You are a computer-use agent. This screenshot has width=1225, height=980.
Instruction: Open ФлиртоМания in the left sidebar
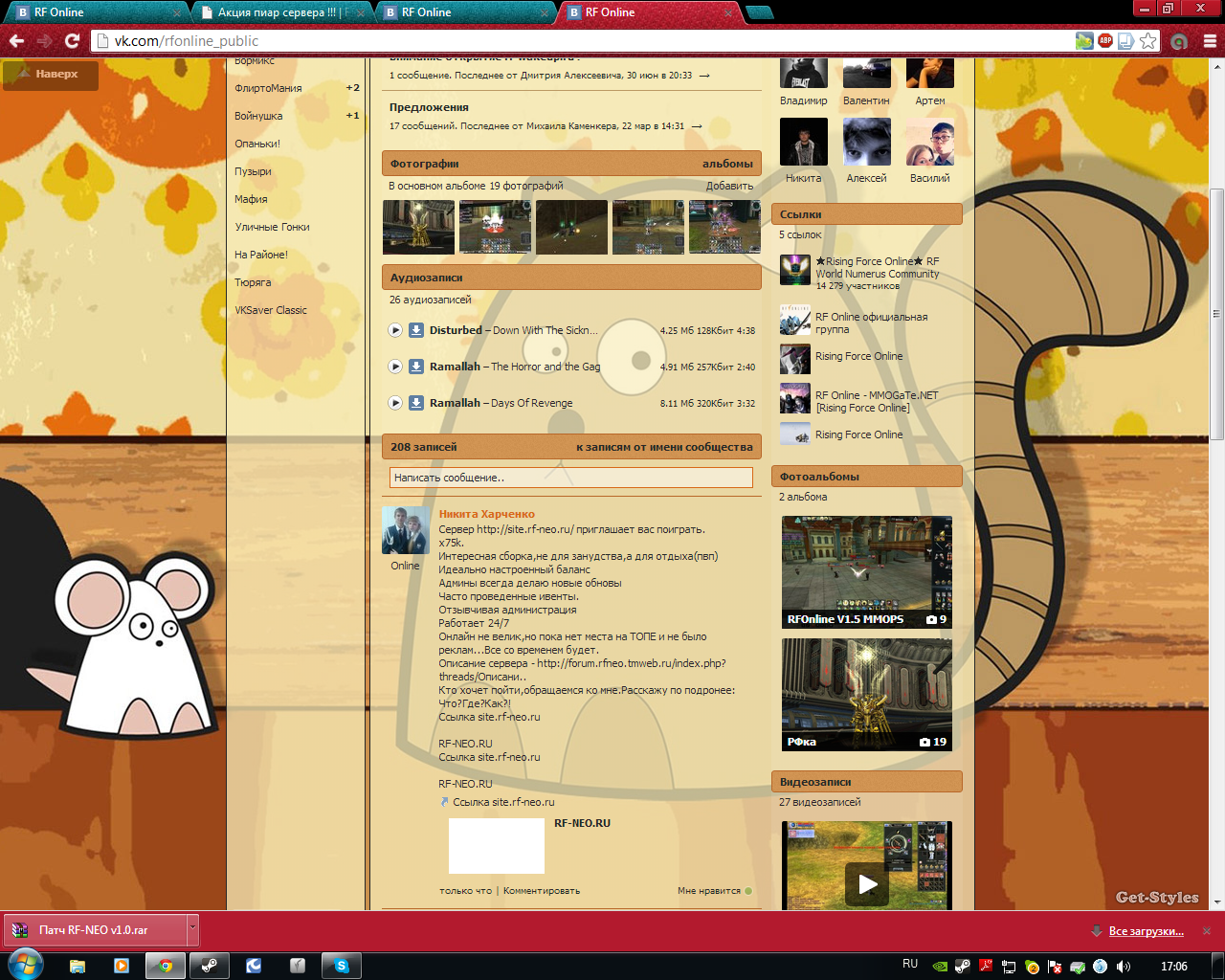point(268,88)
